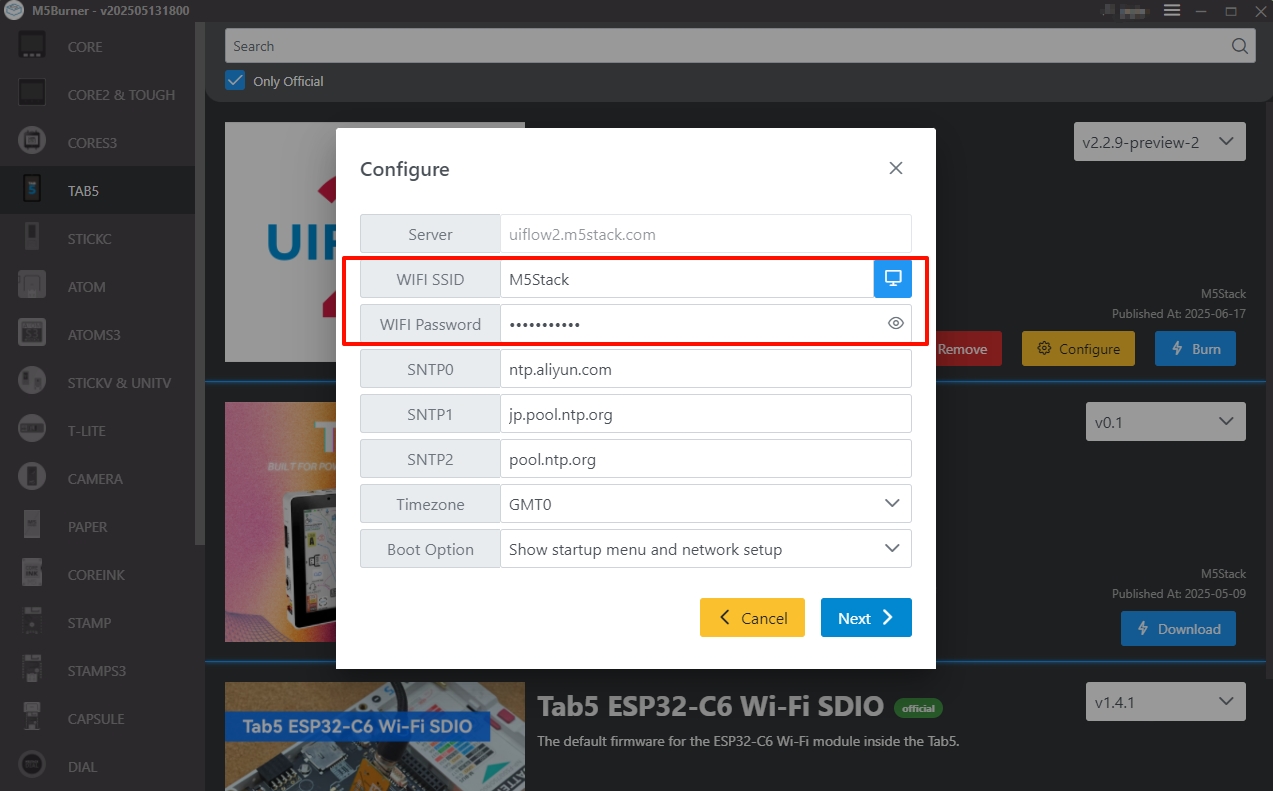Switch to the ATOMS3 device category

tap(97, 335)
